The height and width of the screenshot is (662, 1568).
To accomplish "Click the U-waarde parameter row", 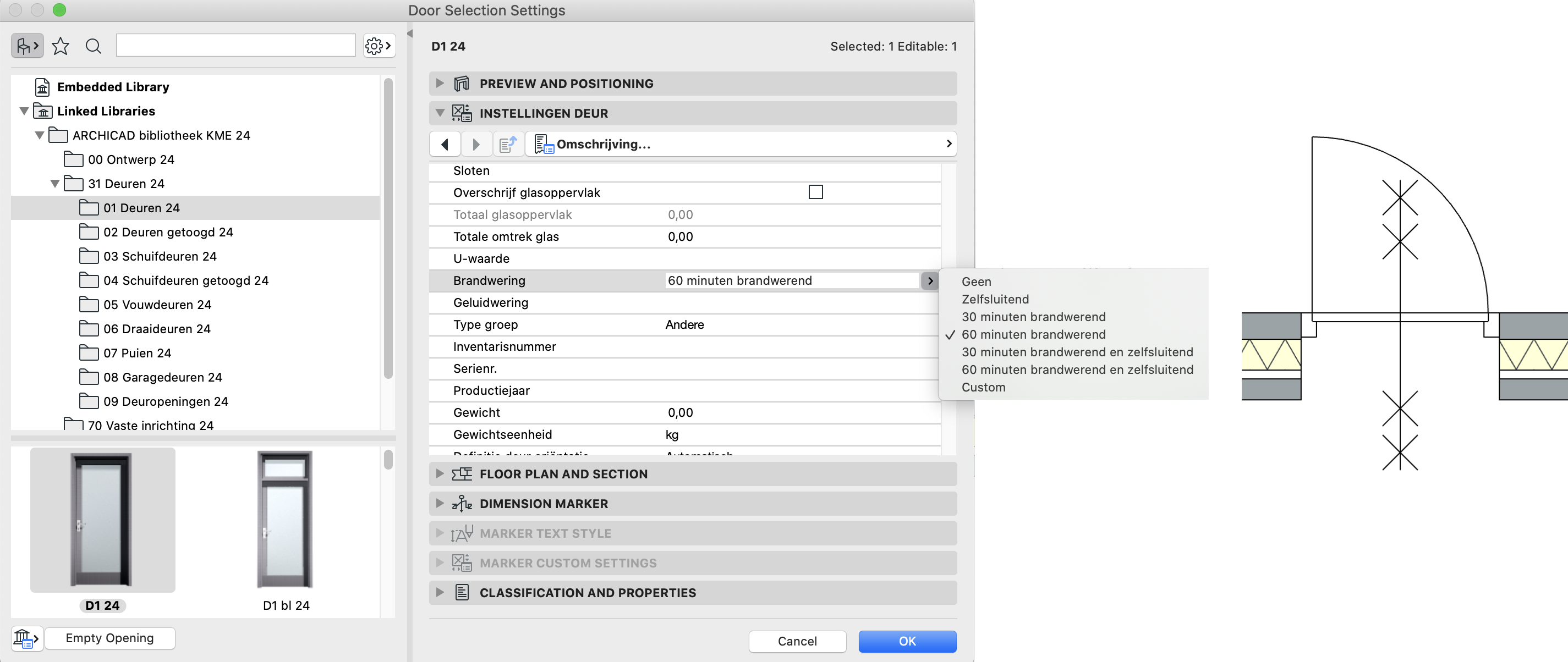I will pos(685,258).
